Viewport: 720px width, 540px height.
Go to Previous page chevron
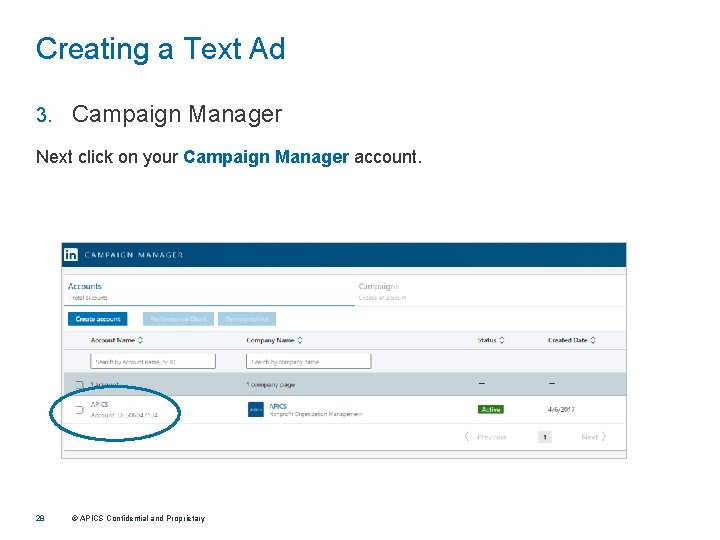click(467, 437)
